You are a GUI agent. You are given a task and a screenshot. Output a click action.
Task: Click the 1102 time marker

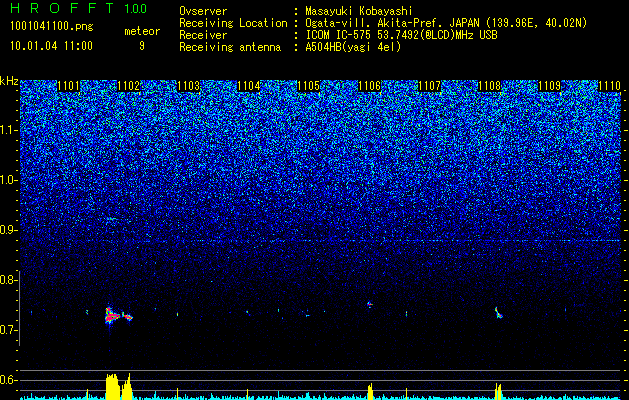click(x=128, y=86)
